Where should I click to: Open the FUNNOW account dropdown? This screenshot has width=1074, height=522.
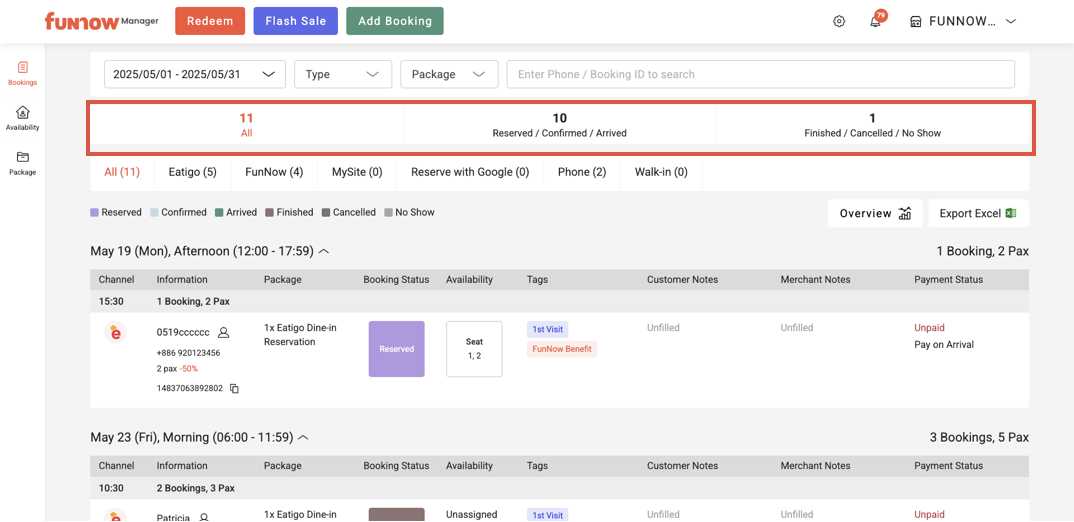tap(963, 21)
